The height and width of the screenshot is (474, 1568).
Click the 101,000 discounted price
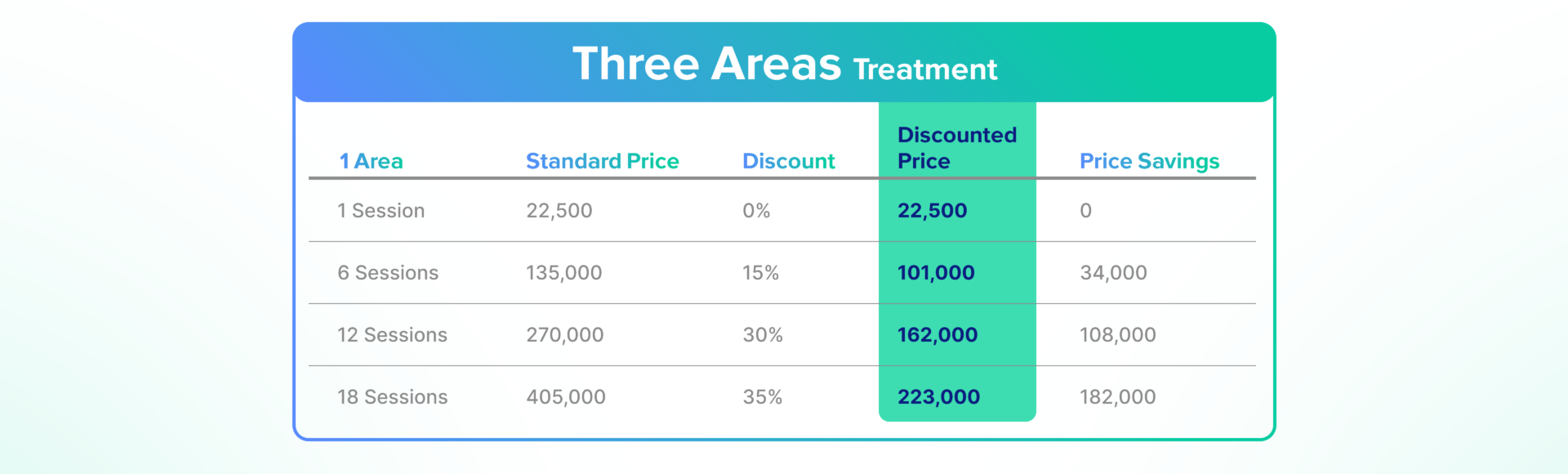[936, 273]
